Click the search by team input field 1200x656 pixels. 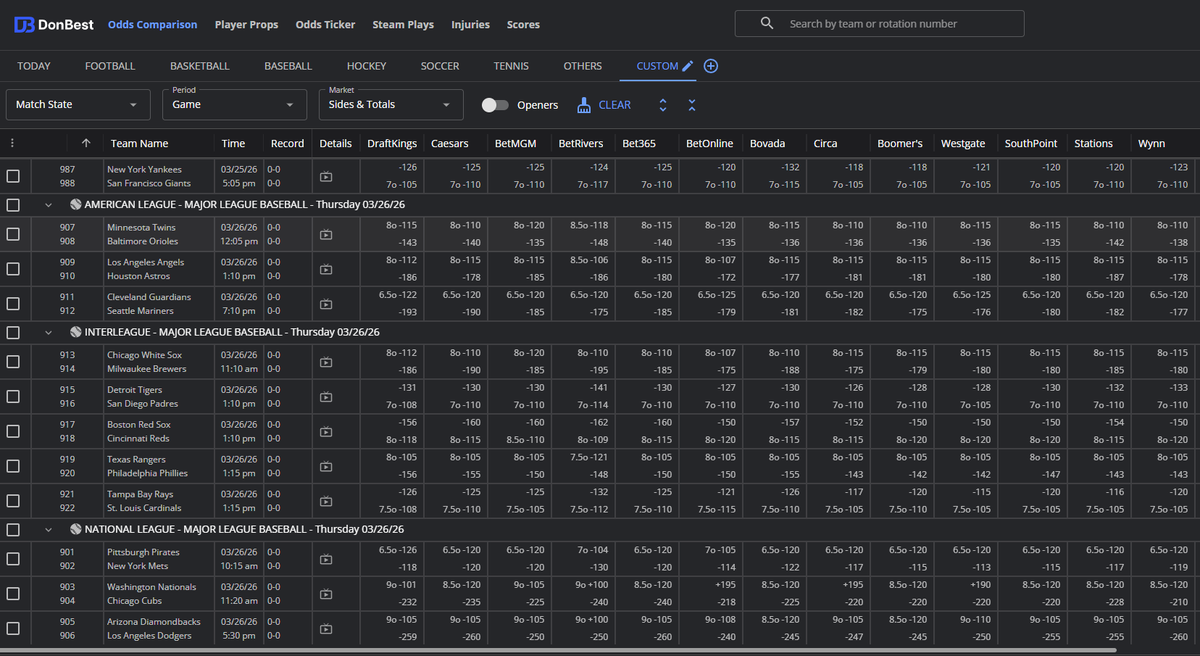coord(880,23)
